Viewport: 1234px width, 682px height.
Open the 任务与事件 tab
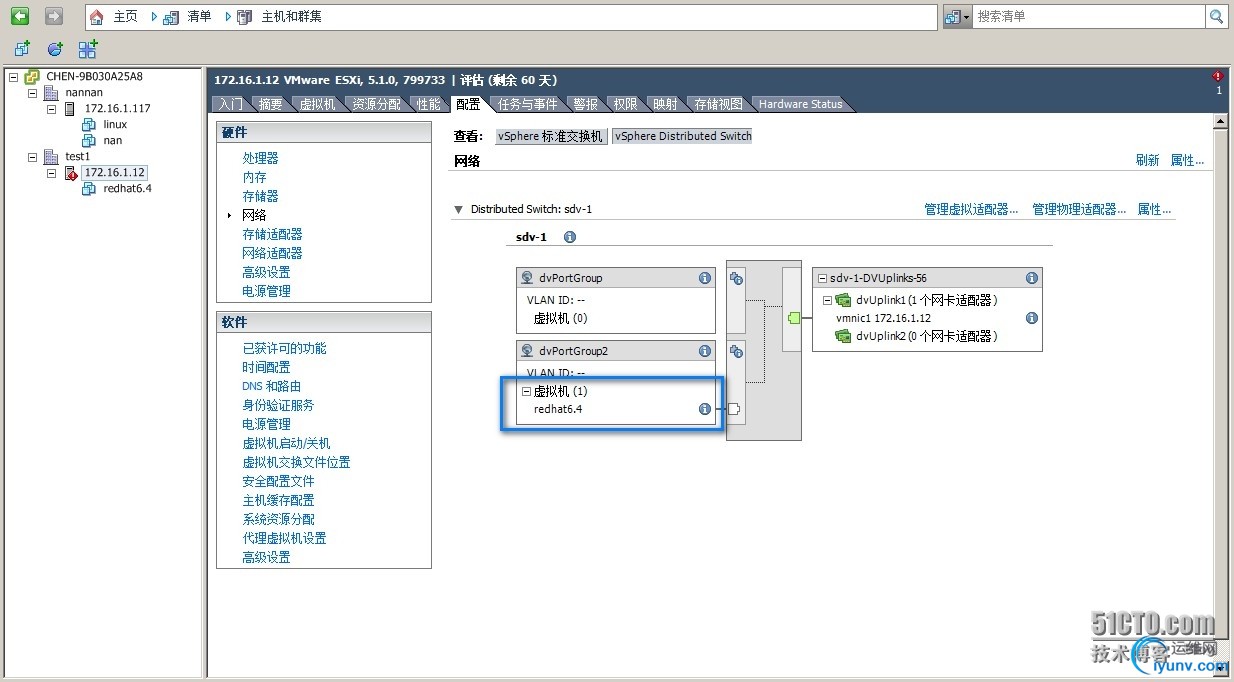click(x=528, y=104)
